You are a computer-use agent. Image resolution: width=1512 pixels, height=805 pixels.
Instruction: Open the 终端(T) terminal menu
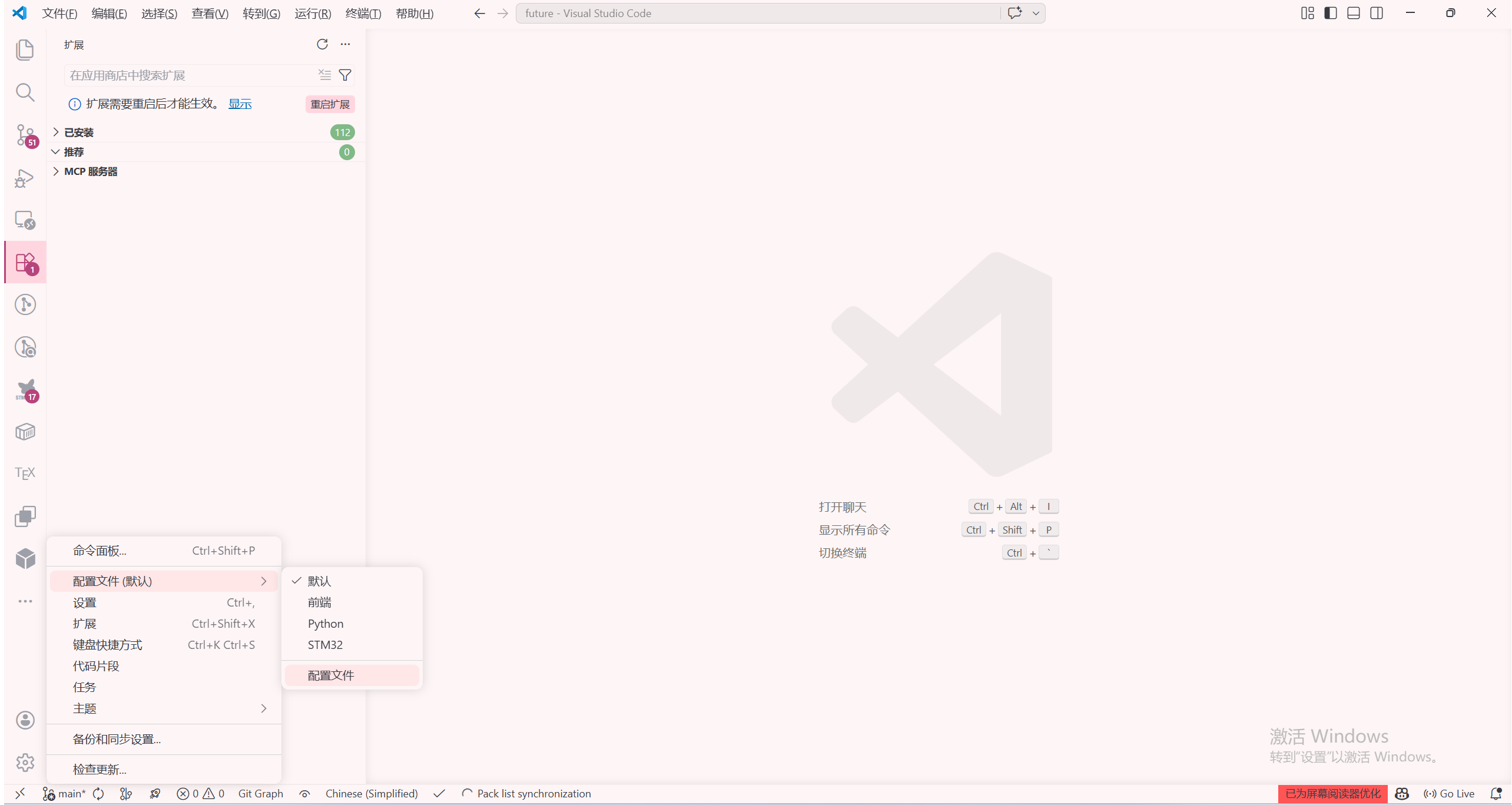(363, 14)
